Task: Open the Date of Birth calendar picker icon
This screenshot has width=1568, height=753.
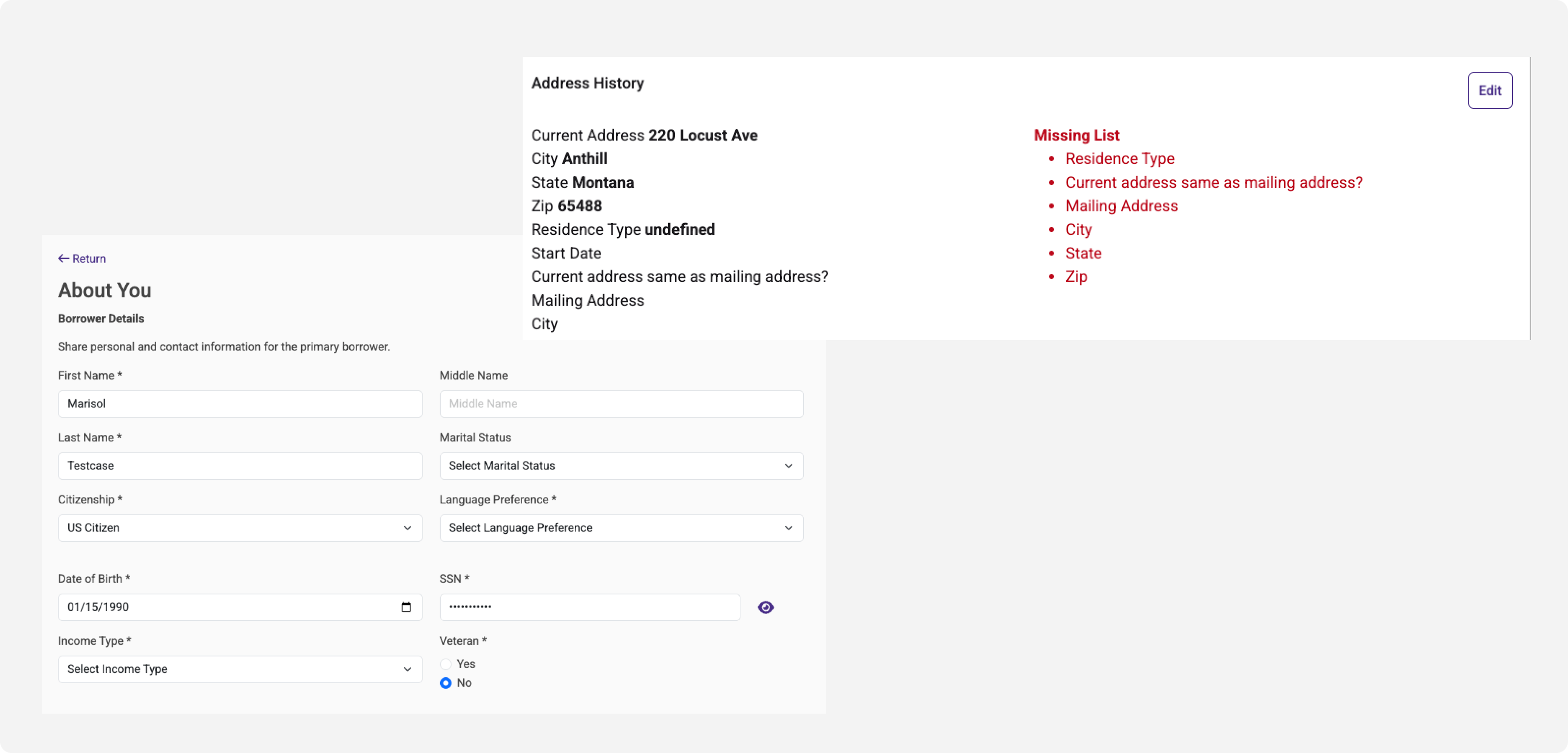Action: click(x=406, y=608)
